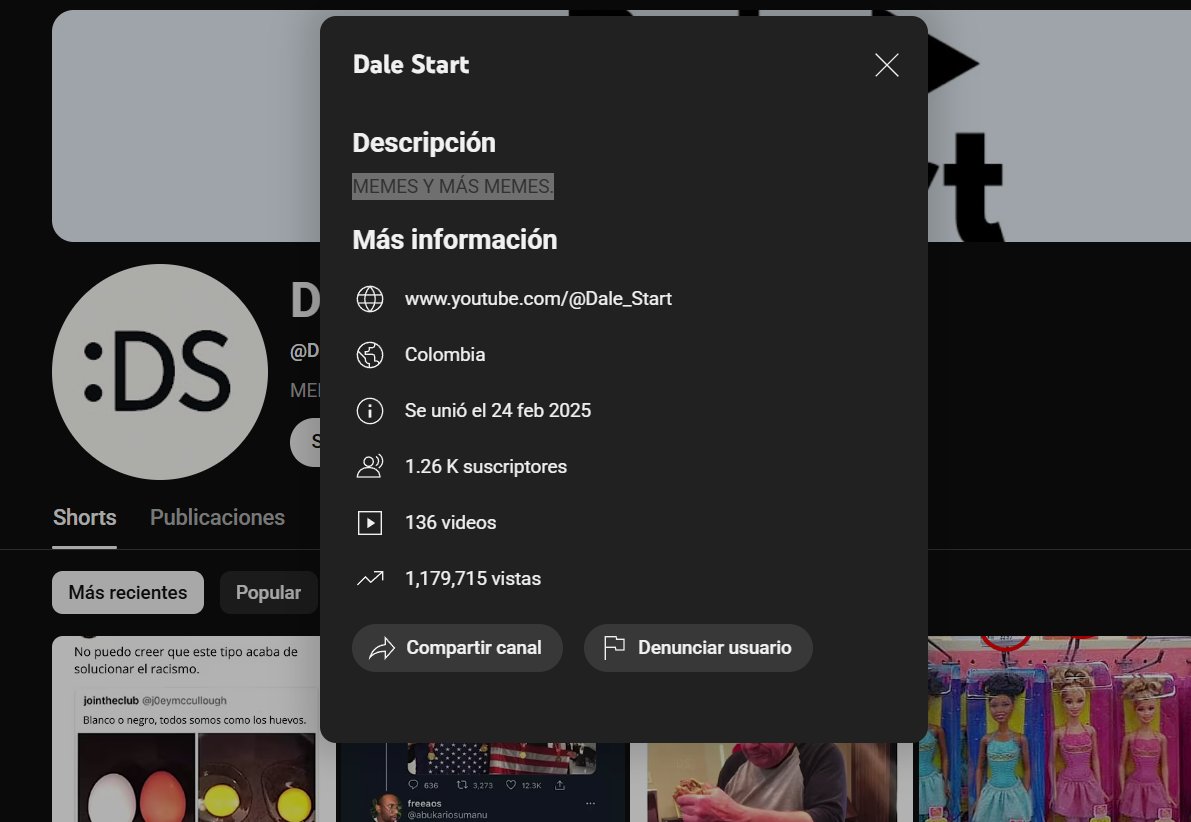Click the channel banner image
This screenshot has width=1191, height=822.
pyautogui.click(x=185, y=126)
